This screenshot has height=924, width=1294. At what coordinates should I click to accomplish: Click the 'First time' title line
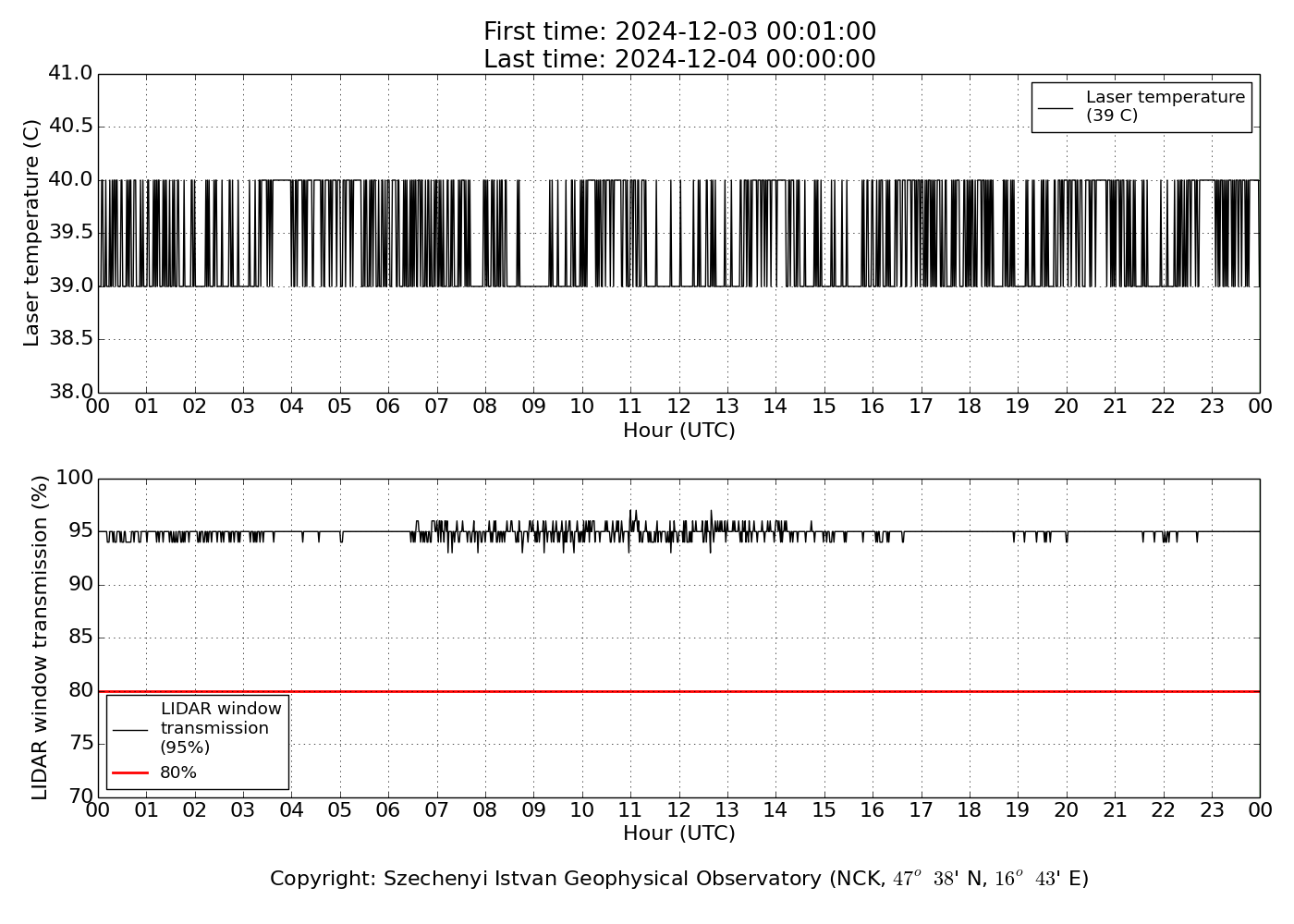pyautogui.click(x=679, y=32)
